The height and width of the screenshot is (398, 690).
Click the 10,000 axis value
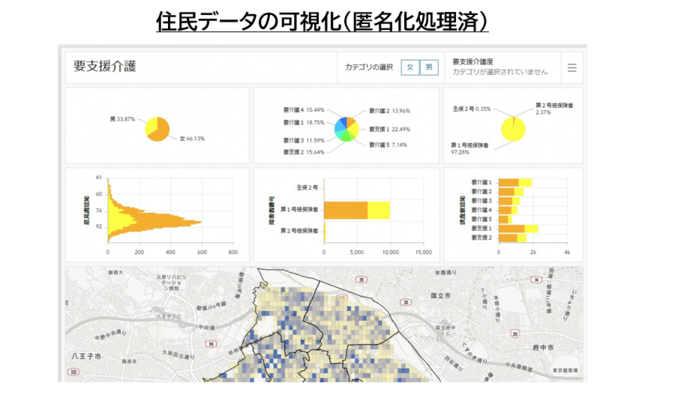[x=390, y=252]
